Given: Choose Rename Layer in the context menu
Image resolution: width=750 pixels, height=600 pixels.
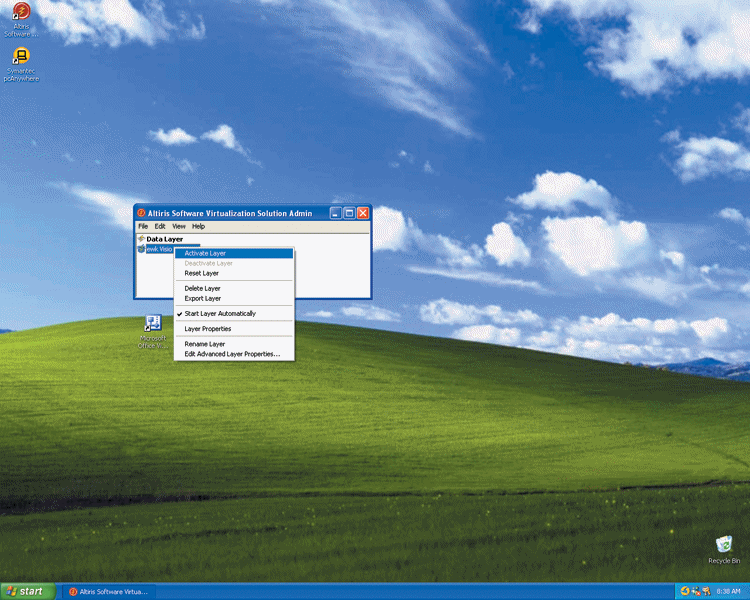Looking at the screenshot, I should click(x=234, y=344).
